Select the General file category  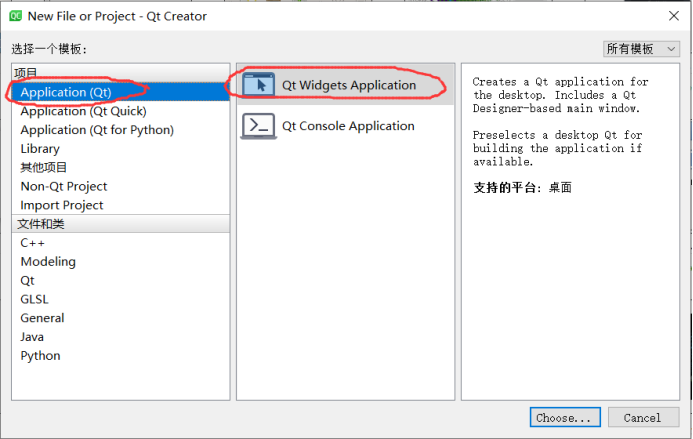pyautogui.click(x=121, y=318)
